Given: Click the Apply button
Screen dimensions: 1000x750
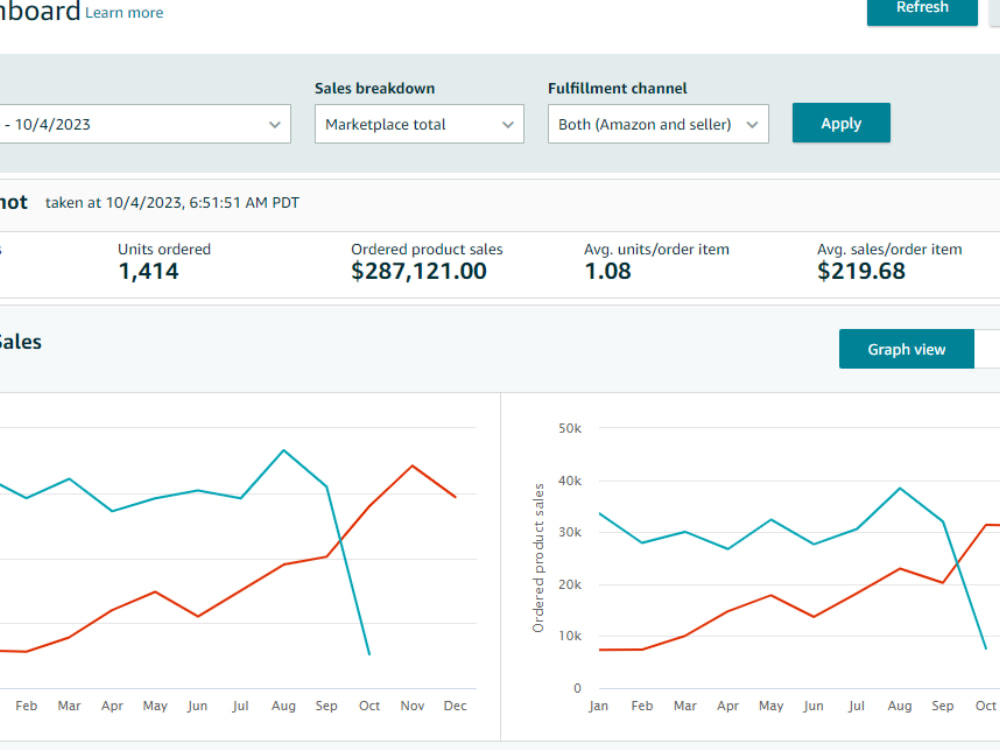Looking at the screenshot, I should click(x=841, y=122).
